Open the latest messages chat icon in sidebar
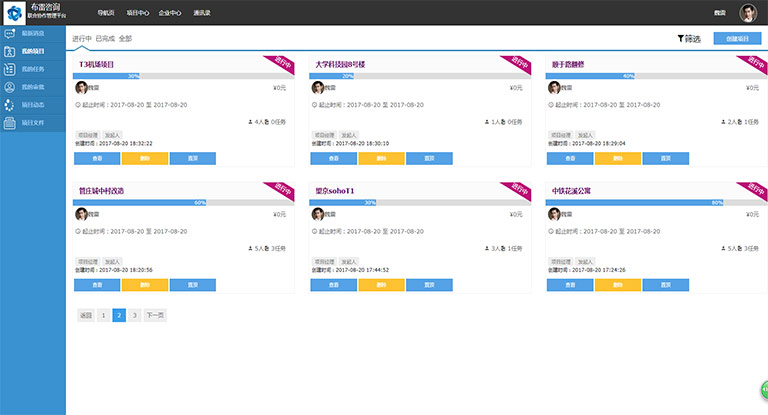This screenshot has width=768, height=415. click(9, 33)
